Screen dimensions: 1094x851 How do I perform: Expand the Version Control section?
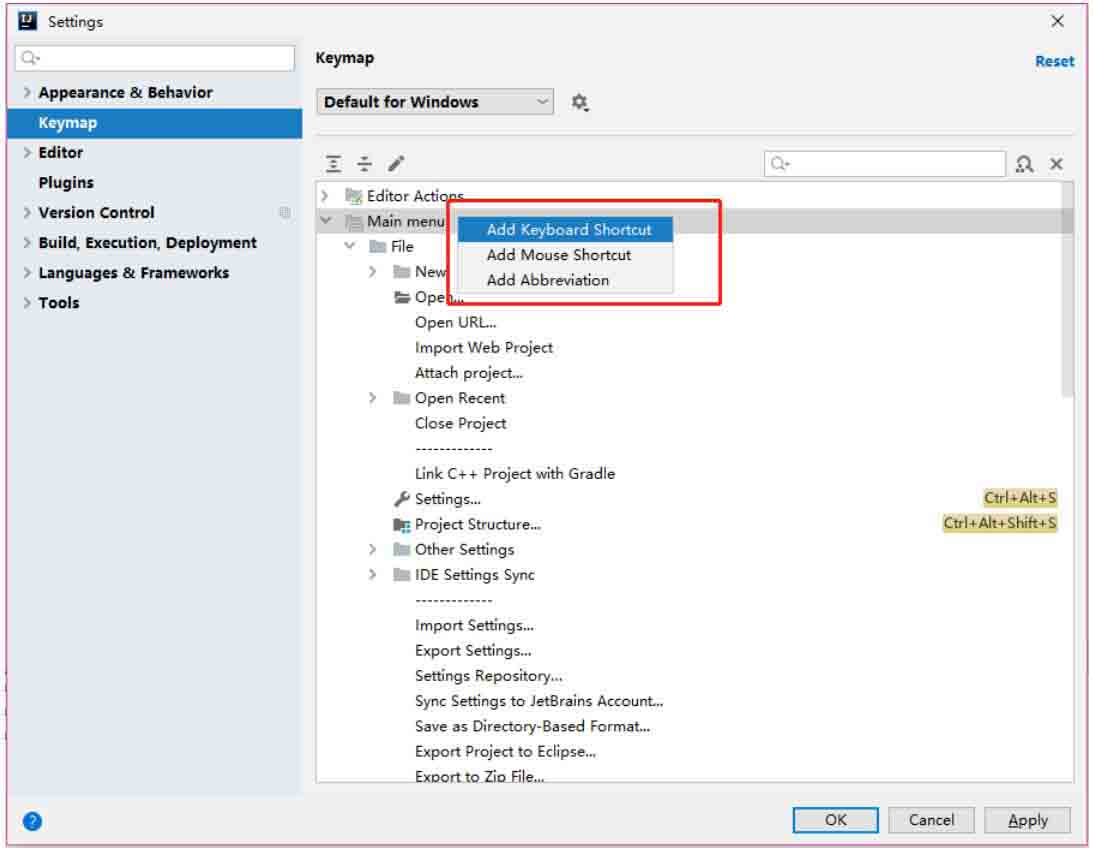(27, 212)
